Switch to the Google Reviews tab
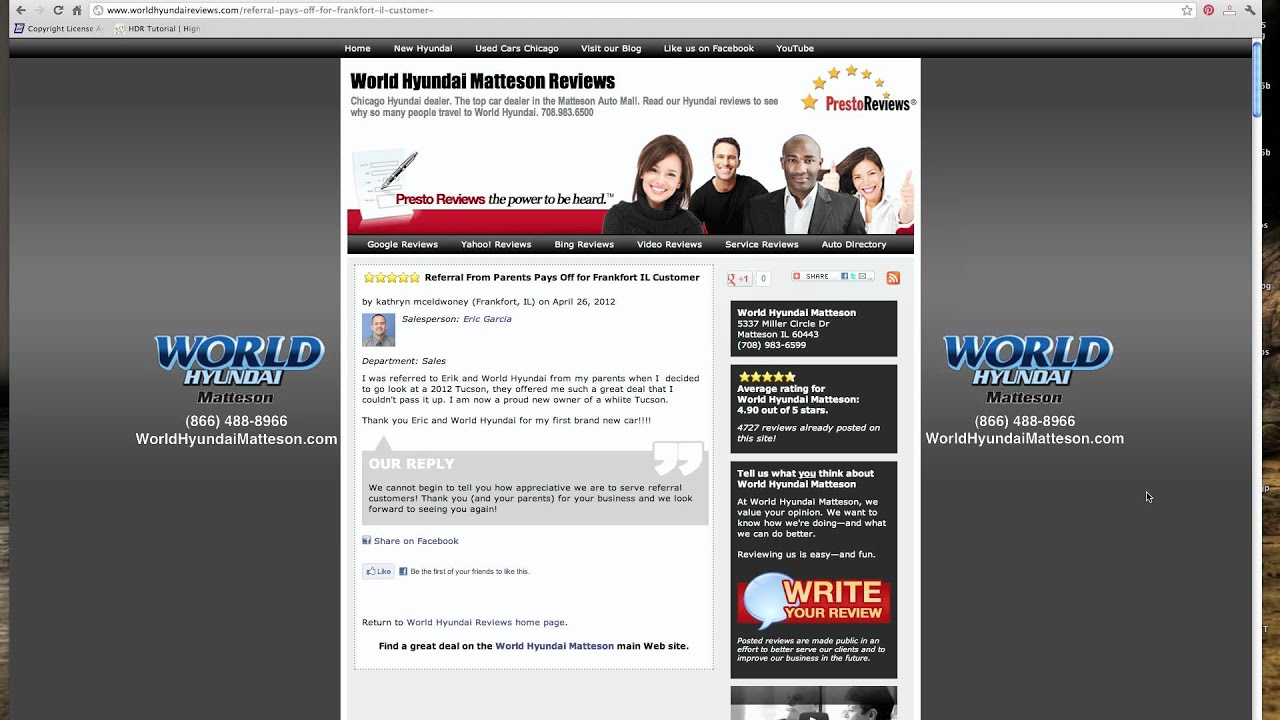This screenshot has width=1280, height=720. (402, 244)
